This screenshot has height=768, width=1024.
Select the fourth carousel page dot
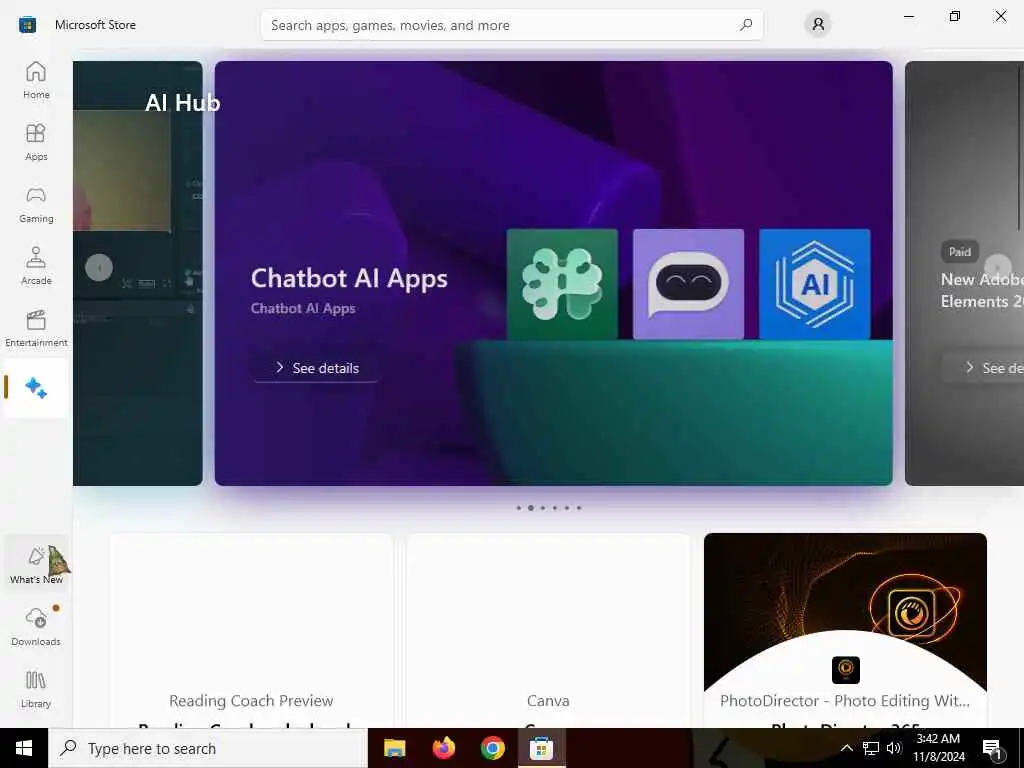coord(554,507)
